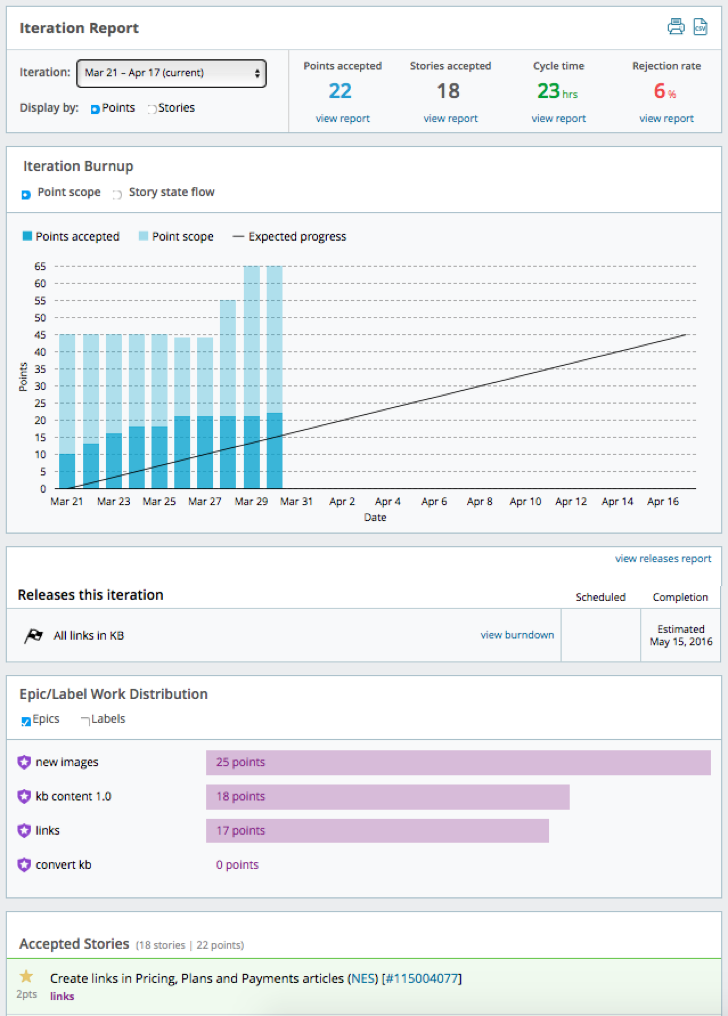728x1016 pixels.
Task: Select the Point scope burnup option
Action: click(27, 194)
